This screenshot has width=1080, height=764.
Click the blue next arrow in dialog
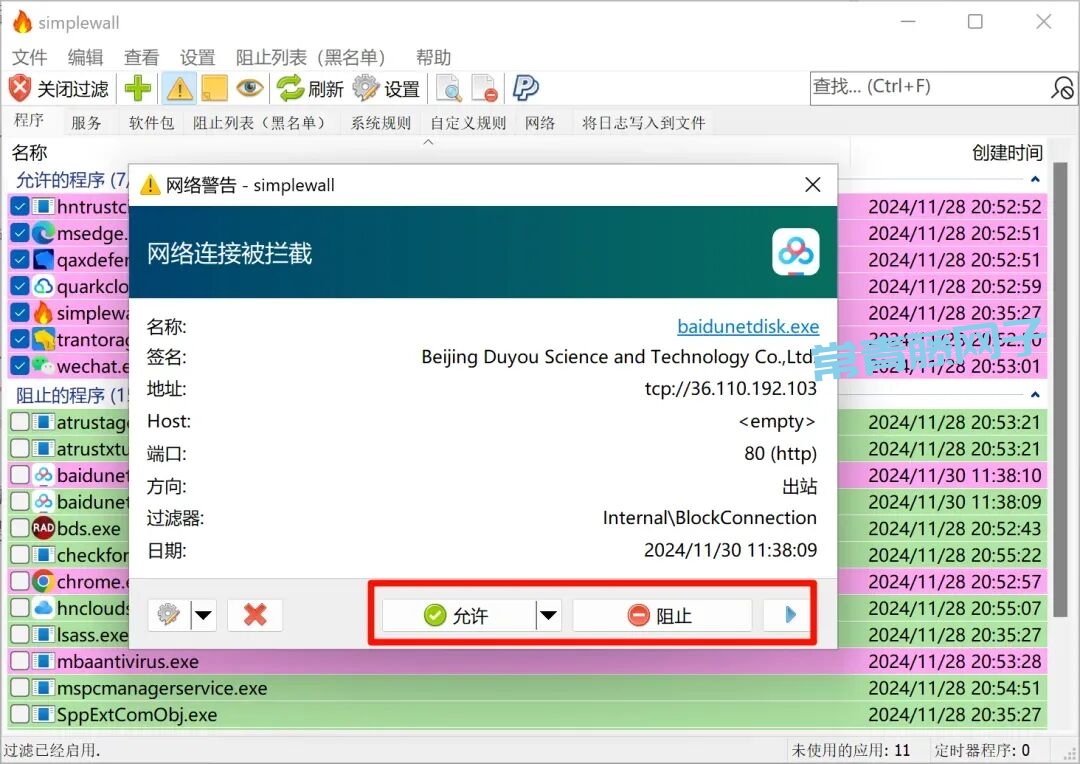tap(790, 615)
